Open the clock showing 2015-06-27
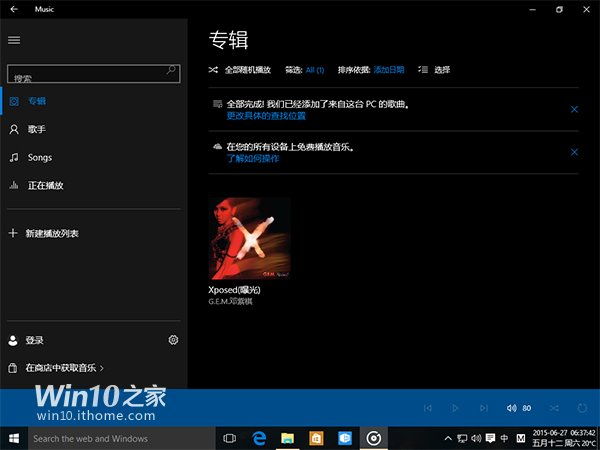 tap(564, 438)
